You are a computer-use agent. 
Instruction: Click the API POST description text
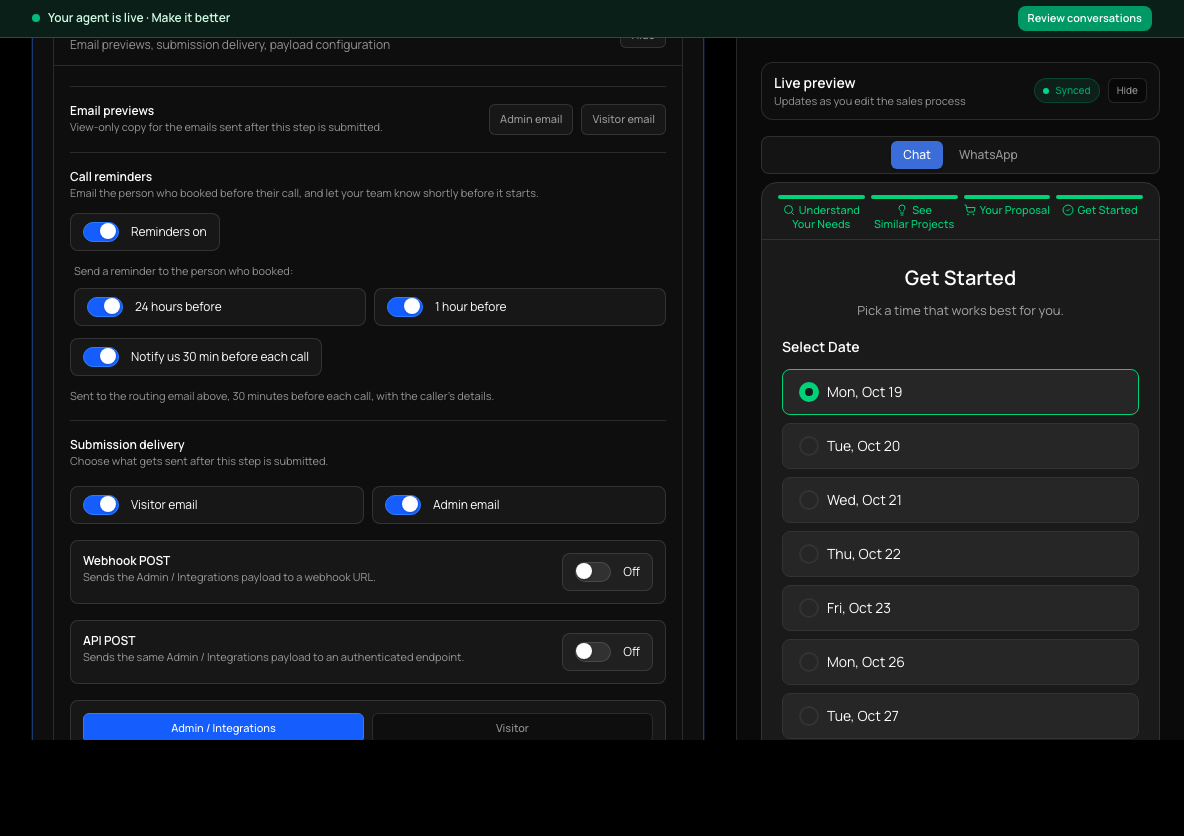(273, 658)
